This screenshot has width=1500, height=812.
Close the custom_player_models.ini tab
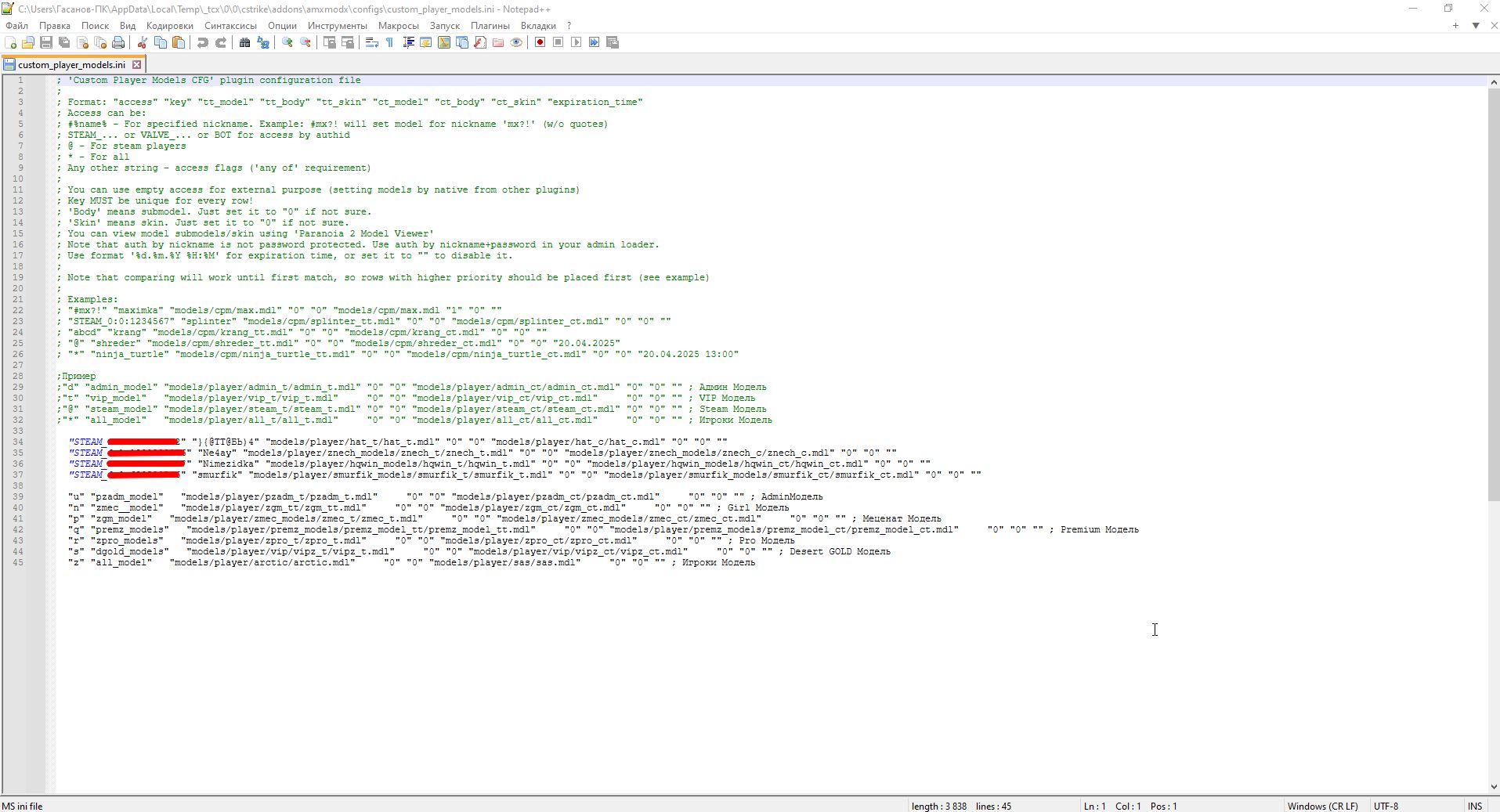tap(136, 65)
